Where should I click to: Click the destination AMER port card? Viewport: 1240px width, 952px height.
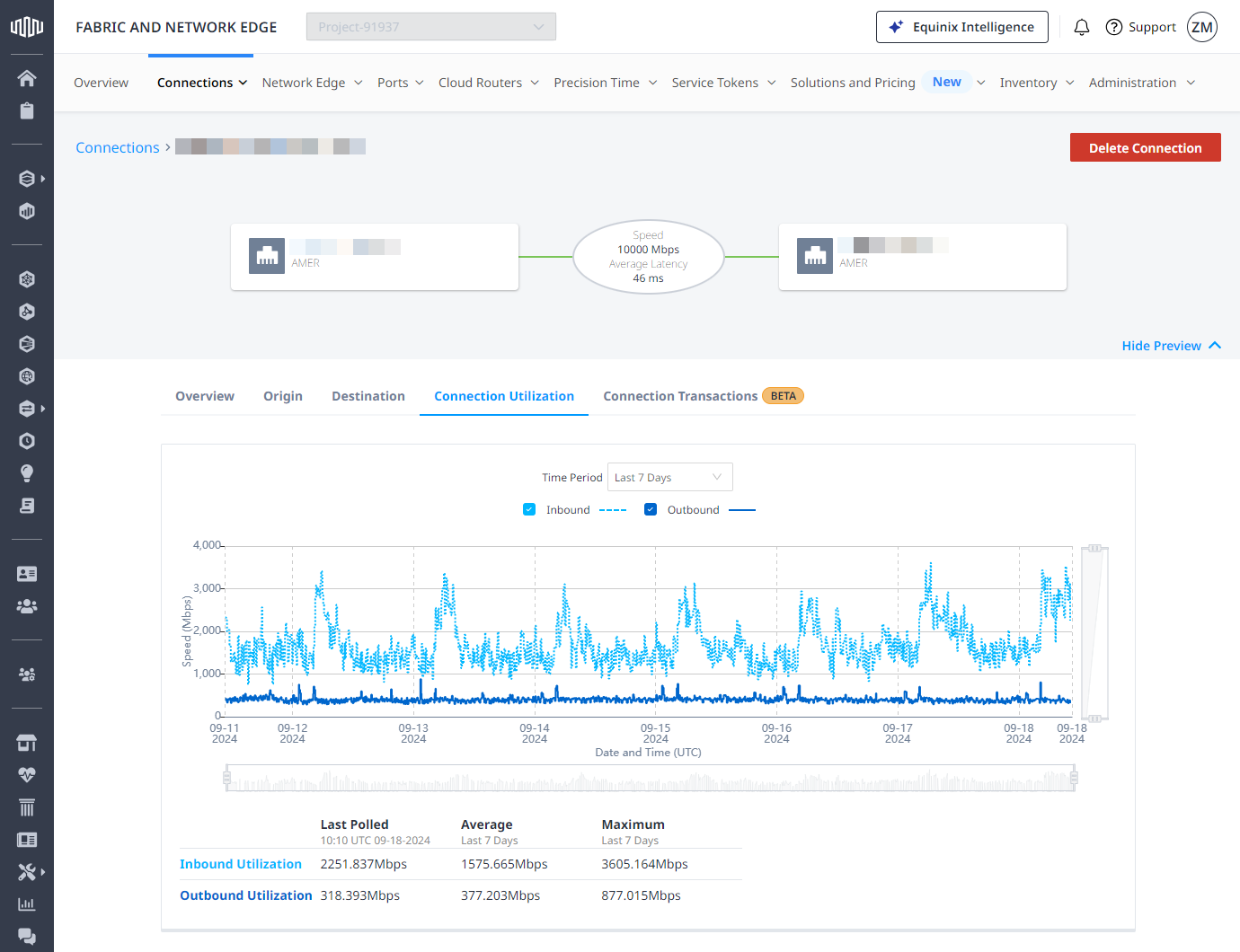click(x=923, y=257)
